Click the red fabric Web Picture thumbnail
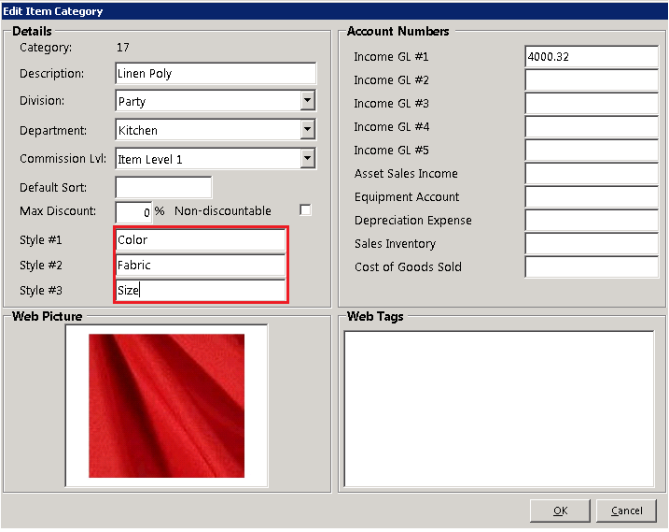Image resolution: width=669 pixels, height=532 pixels. pos(166,406)
